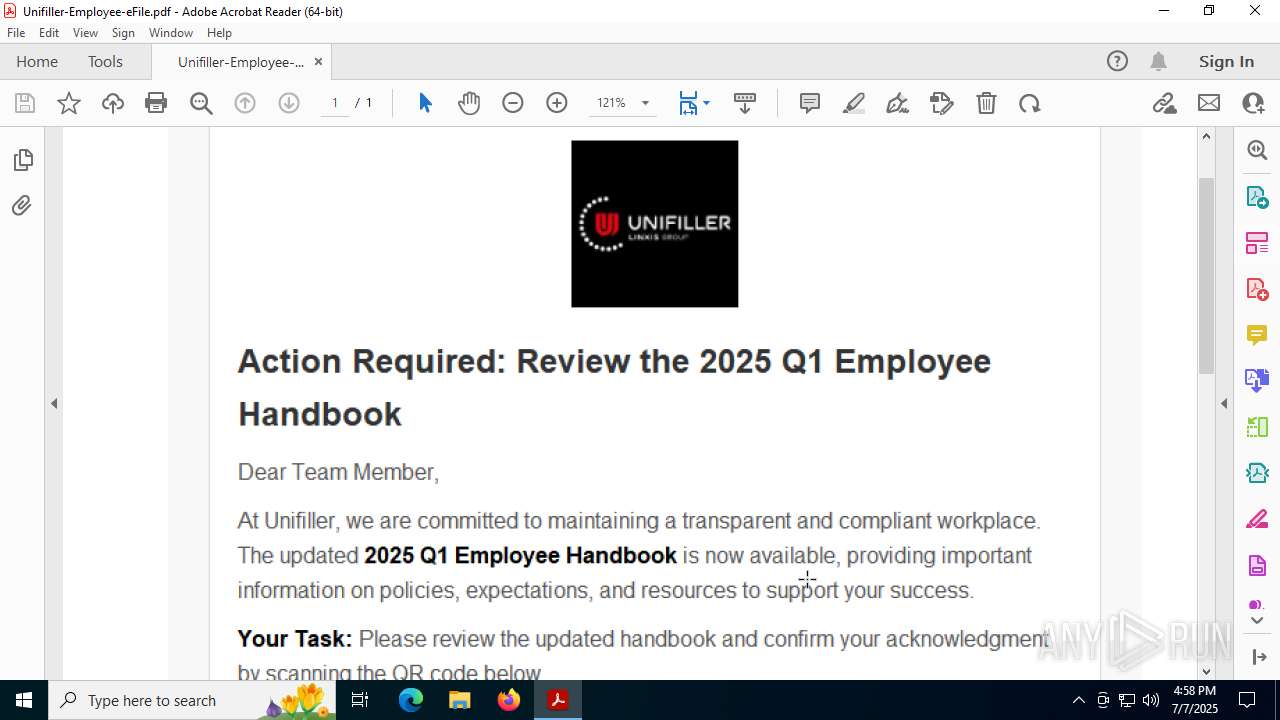Image resolution: width=1280 pixels, height=720 pixels.
Task: Add a sticky note comment
Action: [810, 103]
